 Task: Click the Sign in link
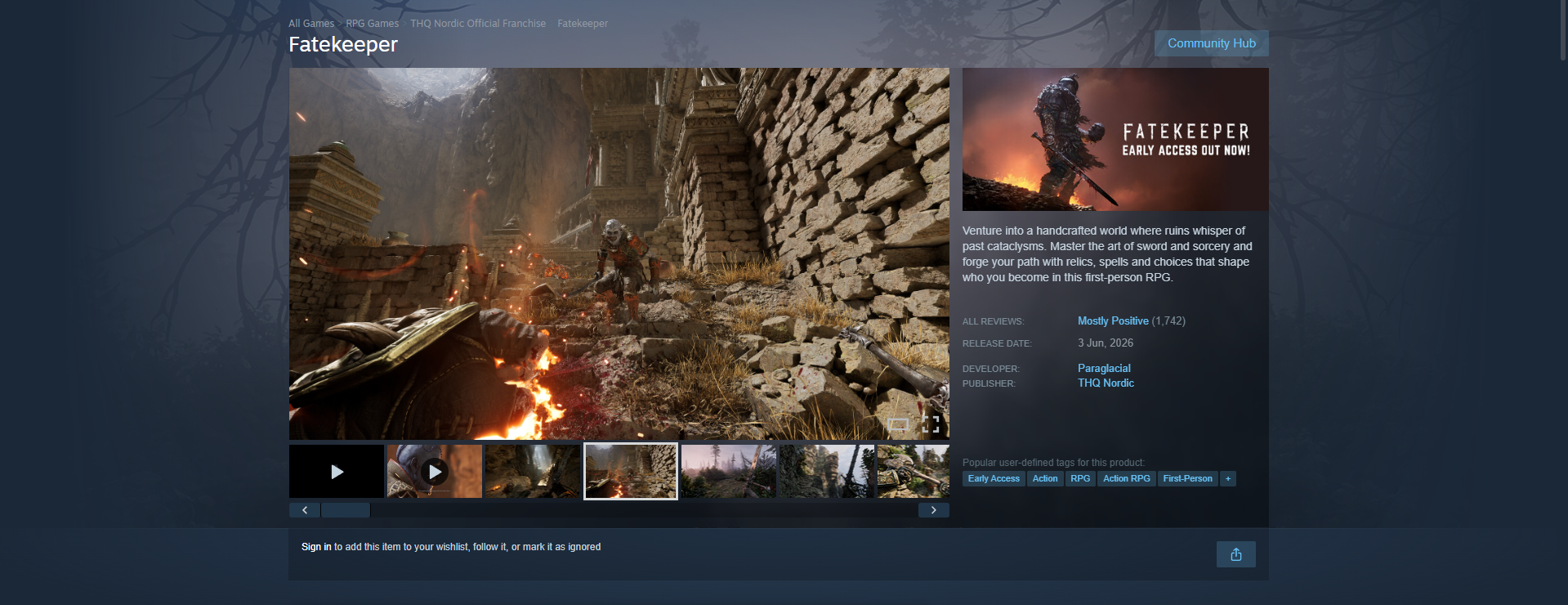[x=316, y=547]
